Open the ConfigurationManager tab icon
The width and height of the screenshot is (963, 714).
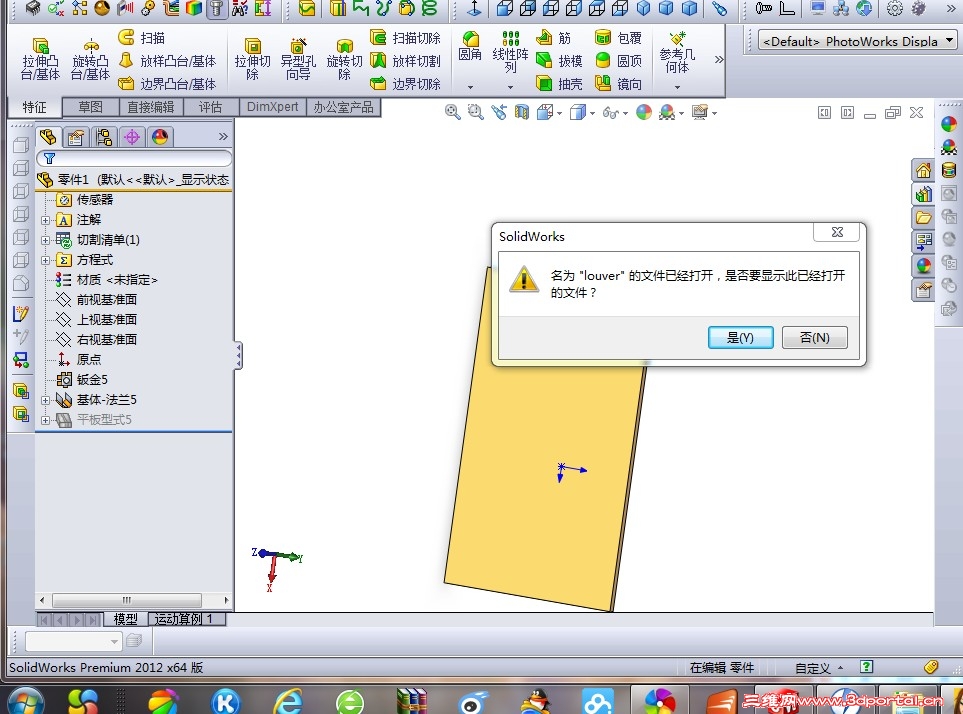104,137
